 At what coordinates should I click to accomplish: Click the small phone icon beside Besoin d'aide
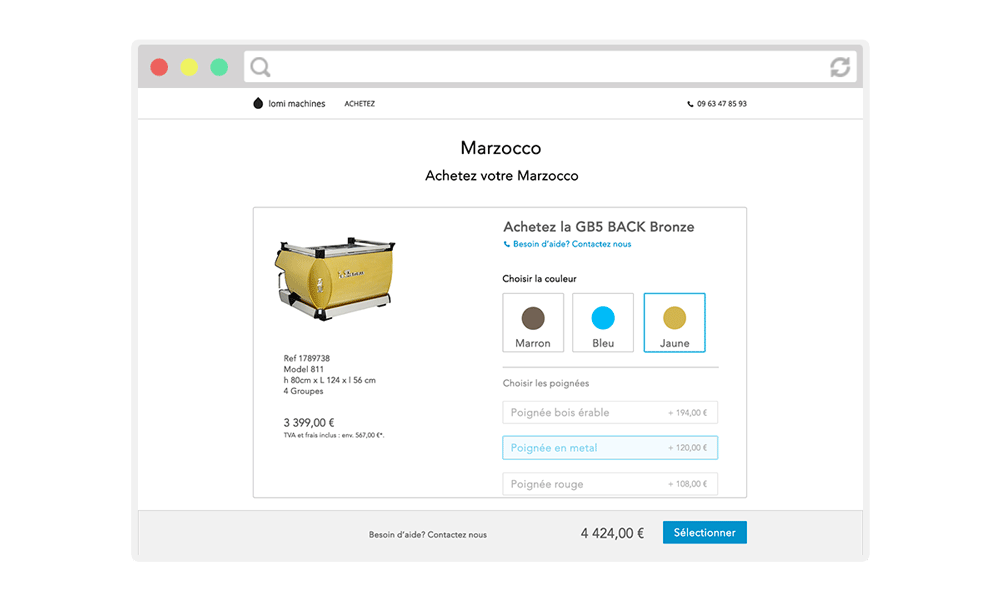[506, 244]
